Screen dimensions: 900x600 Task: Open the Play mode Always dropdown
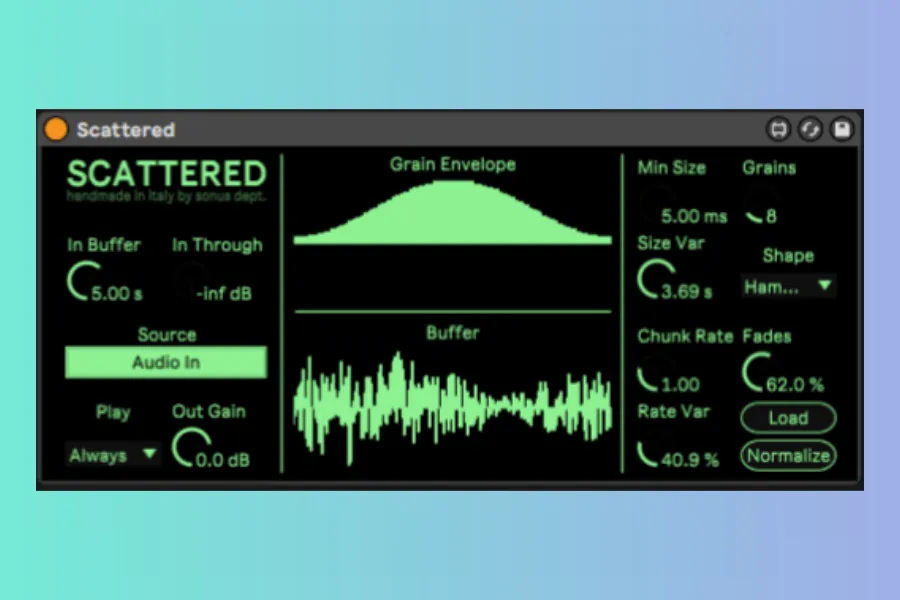112,455
